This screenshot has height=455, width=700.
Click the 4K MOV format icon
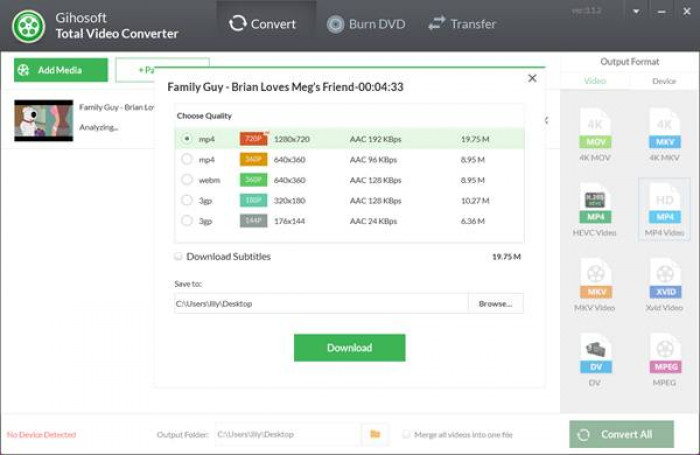pyautogui.click(x=595, y=129)
